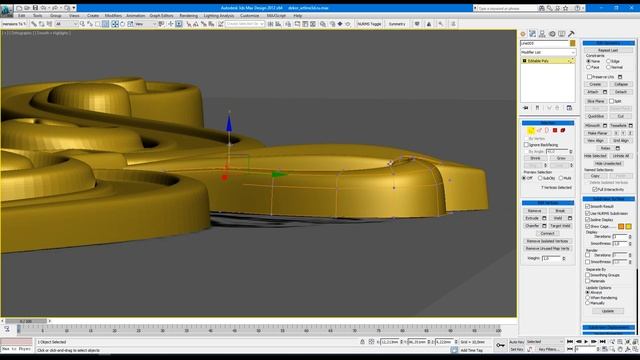This screenshot has height=360, width=640.
Task: Select the Edge constraint radio button
Action: pyautogui.click(x=608, y=61)
